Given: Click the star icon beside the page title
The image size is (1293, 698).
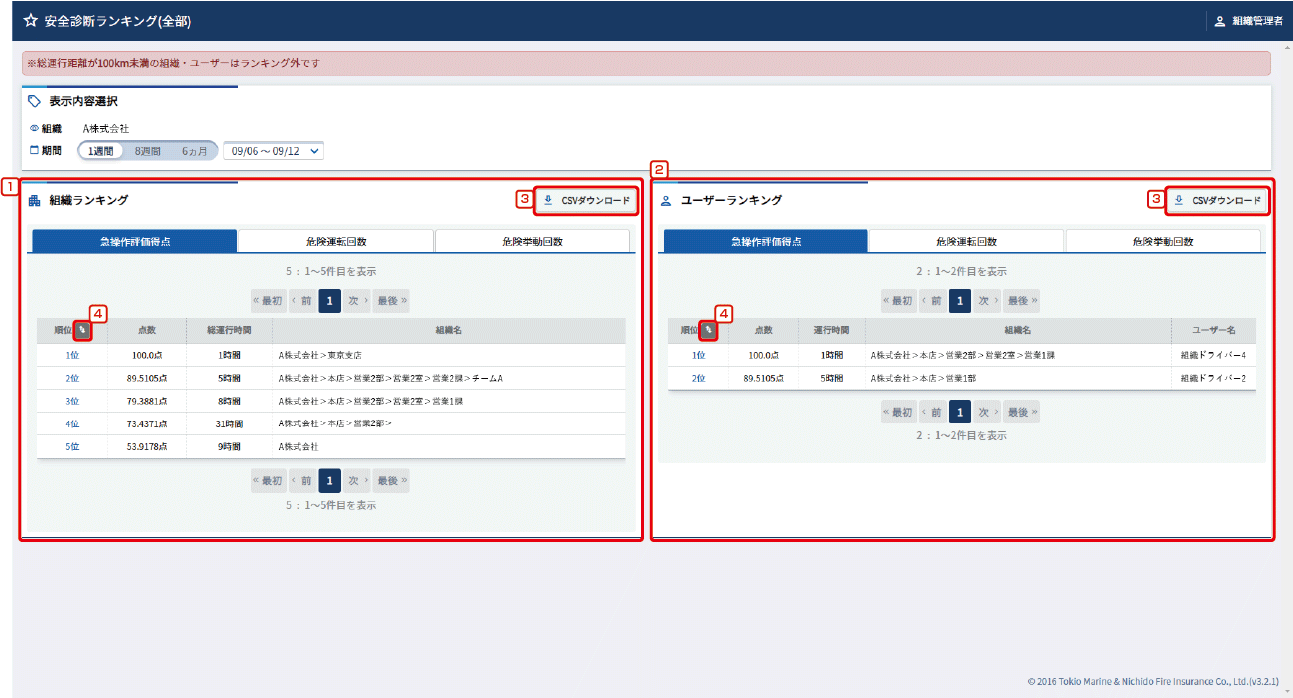Looking at the screenshot, I should point(30,20).
